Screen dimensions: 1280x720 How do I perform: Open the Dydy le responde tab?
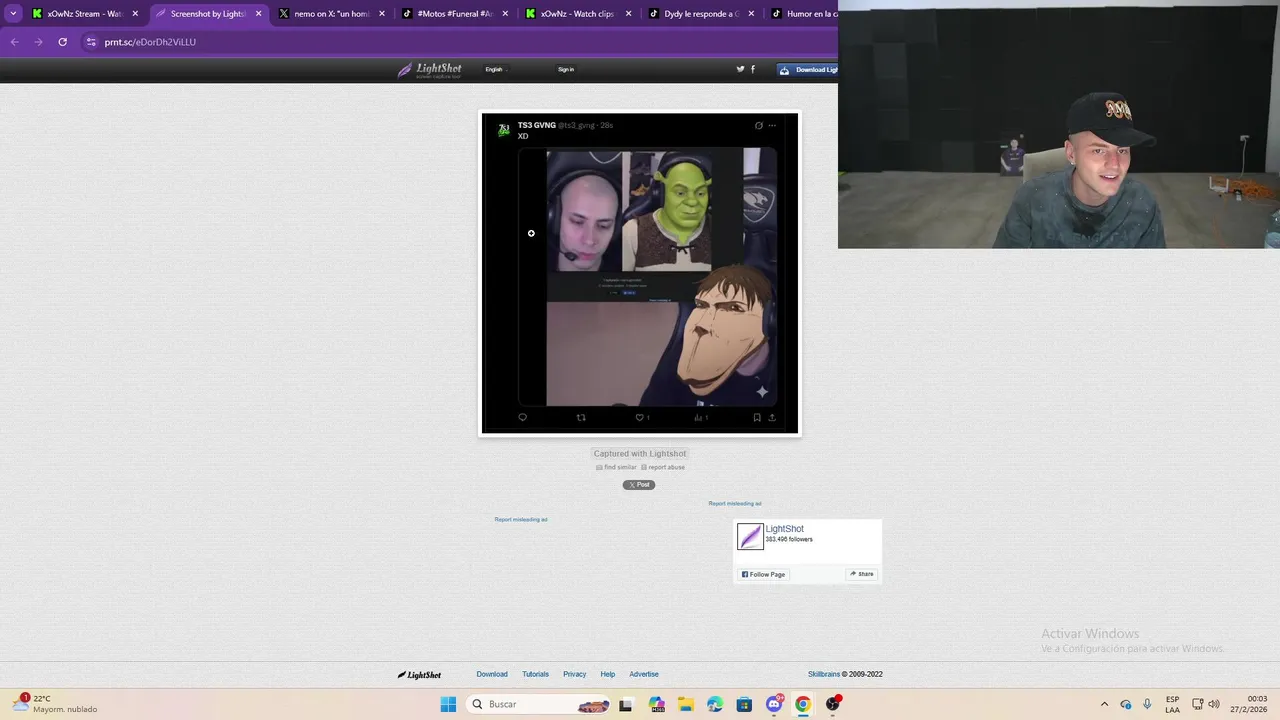coord(700,14)
